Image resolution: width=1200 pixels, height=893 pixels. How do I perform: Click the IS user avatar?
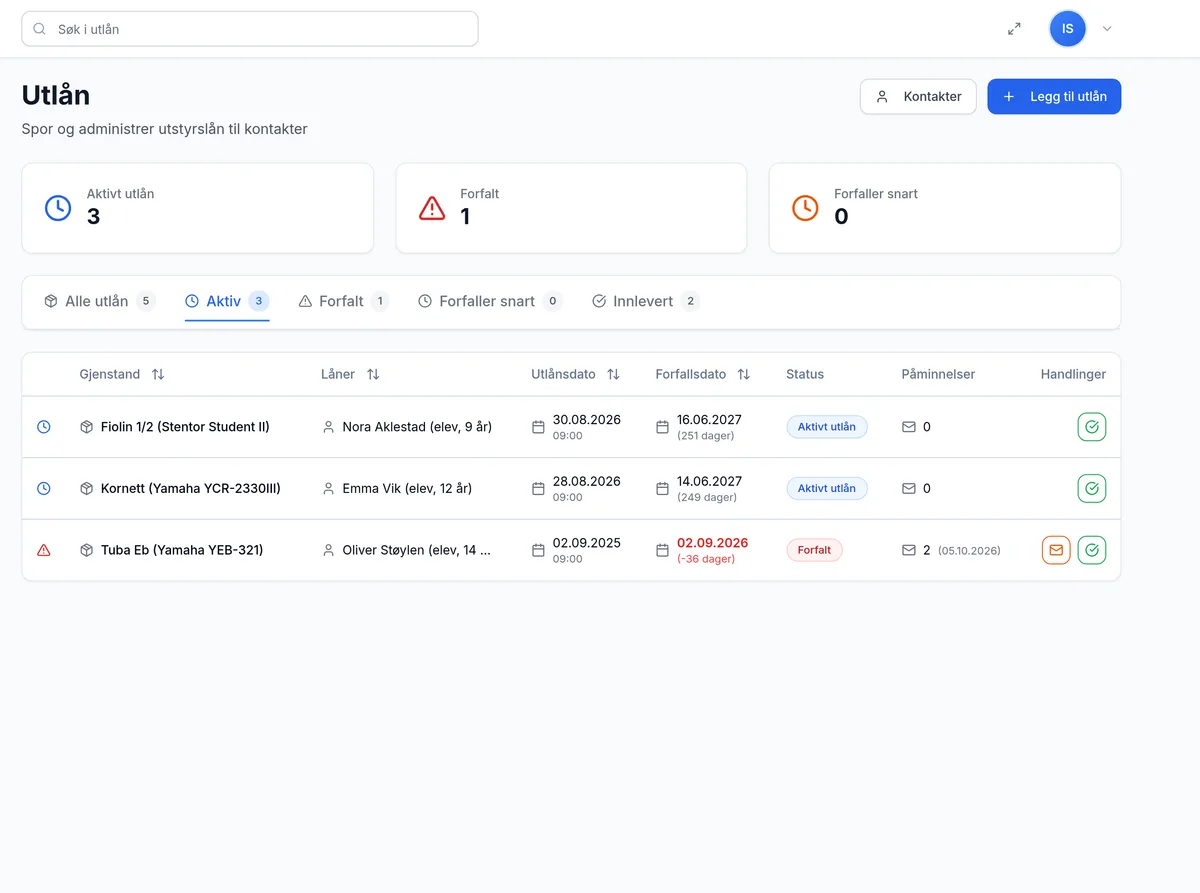pyautogui.click(x=1067, y=29)
